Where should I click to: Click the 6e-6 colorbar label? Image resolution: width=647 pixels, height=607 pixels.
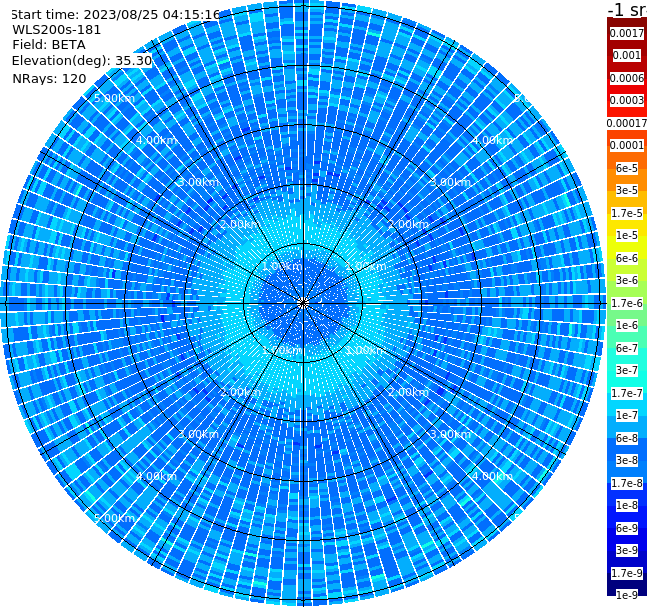click(627, 258)
